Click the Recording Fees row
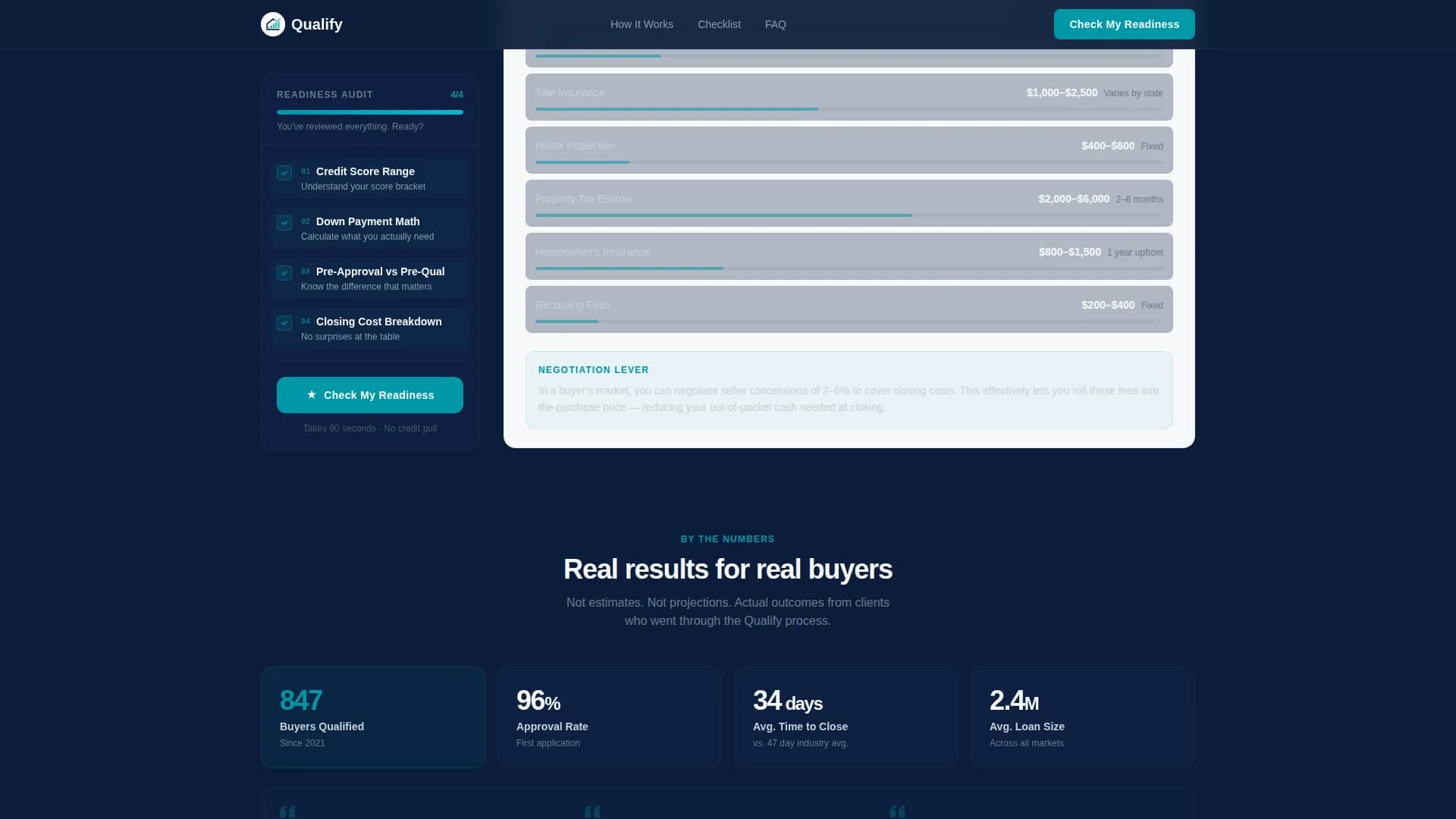Screen dimensions: 1456x819 [849, 309]
